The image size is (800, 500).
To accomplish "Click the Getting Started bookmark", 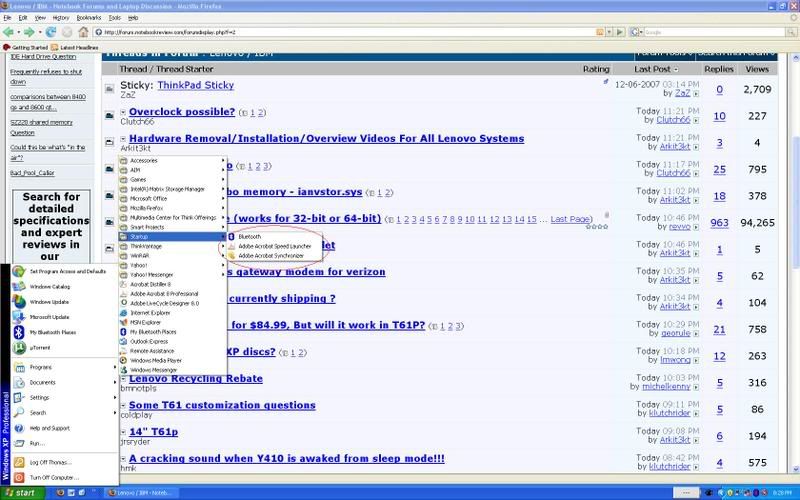I will 26,47.
